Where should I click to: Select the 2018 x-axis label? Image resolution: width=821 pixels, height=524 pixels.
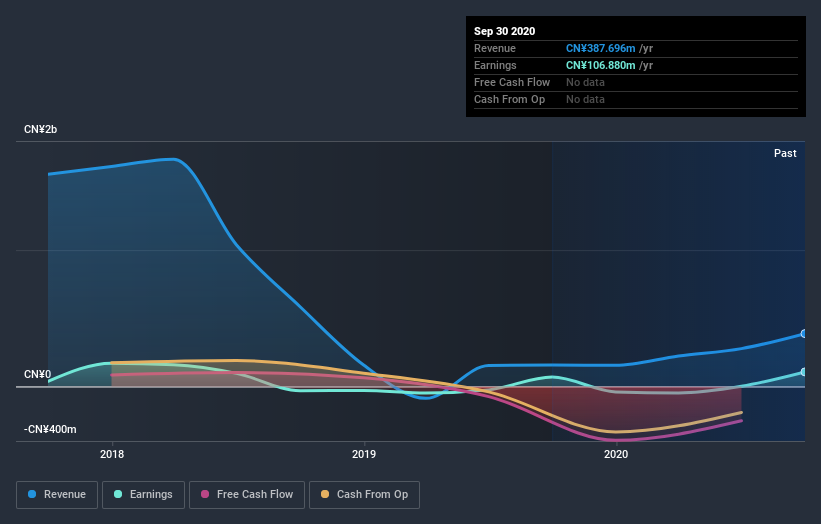pyautogui.click(x=112, y=454)
